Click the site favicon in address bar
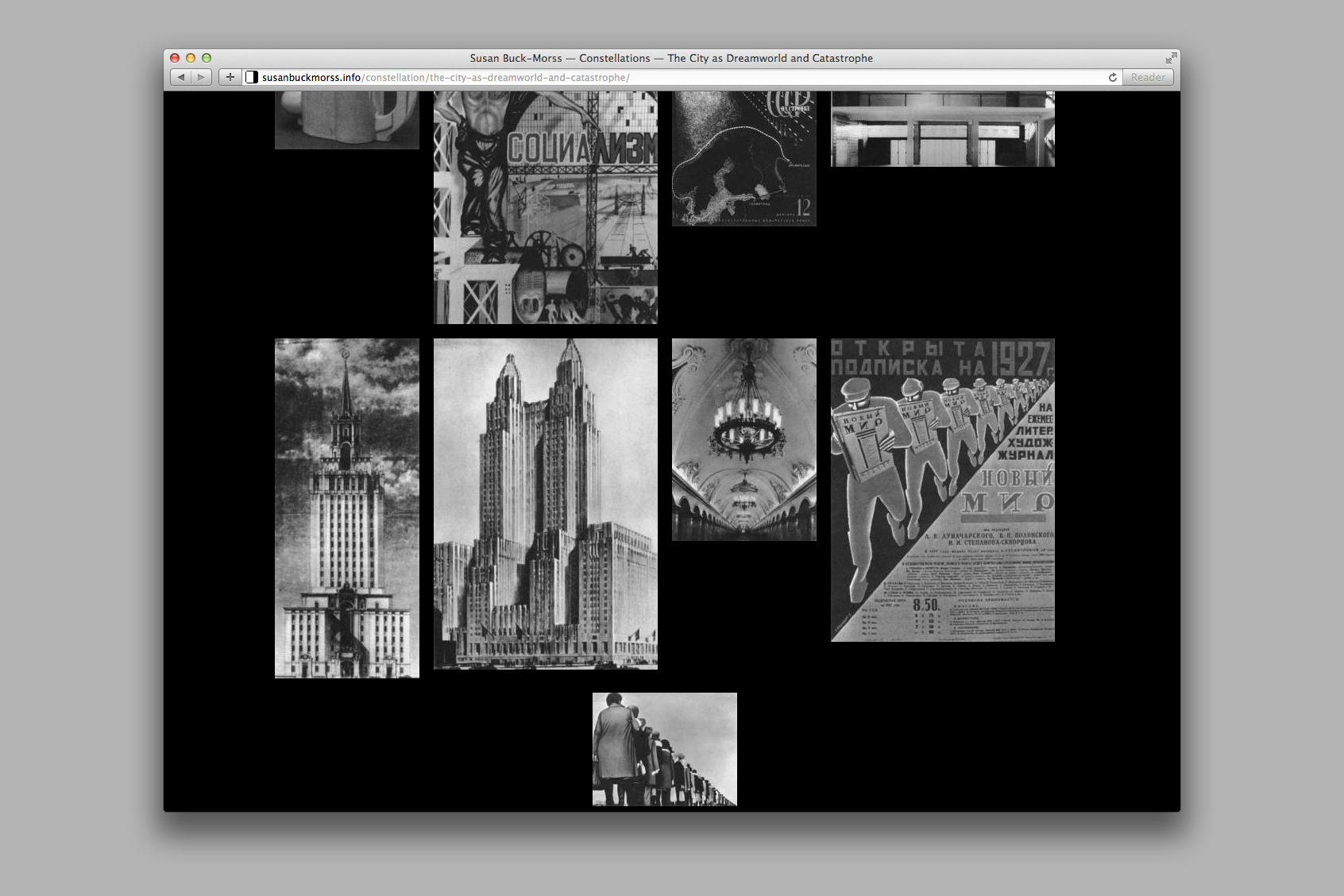The image size is (1344, 896). [252, 77]
